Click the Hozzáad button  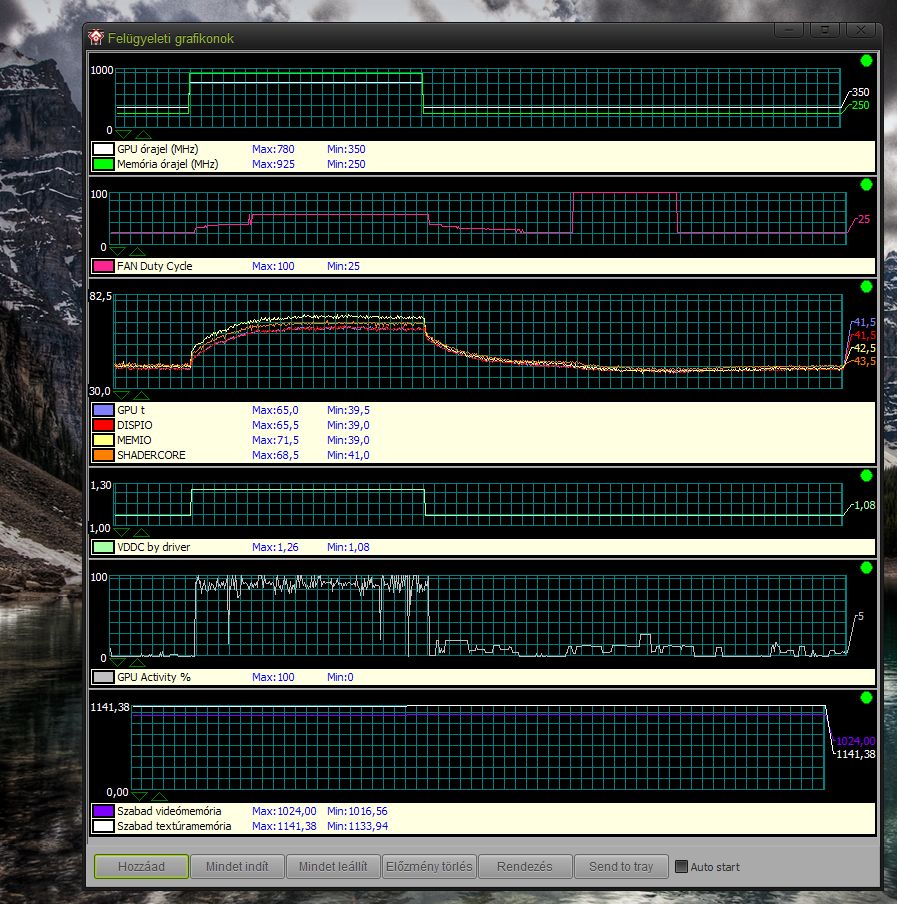click(x=141, y=866)
